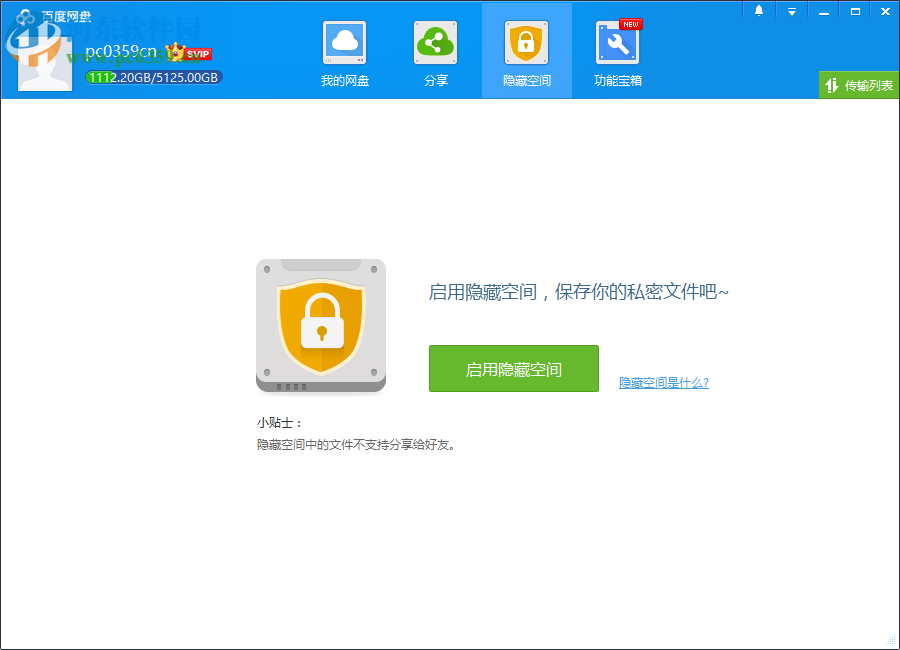Open the main settings dropdown arrow
The width and height of the screenshot is (900, 650).
tap(793, 10)
